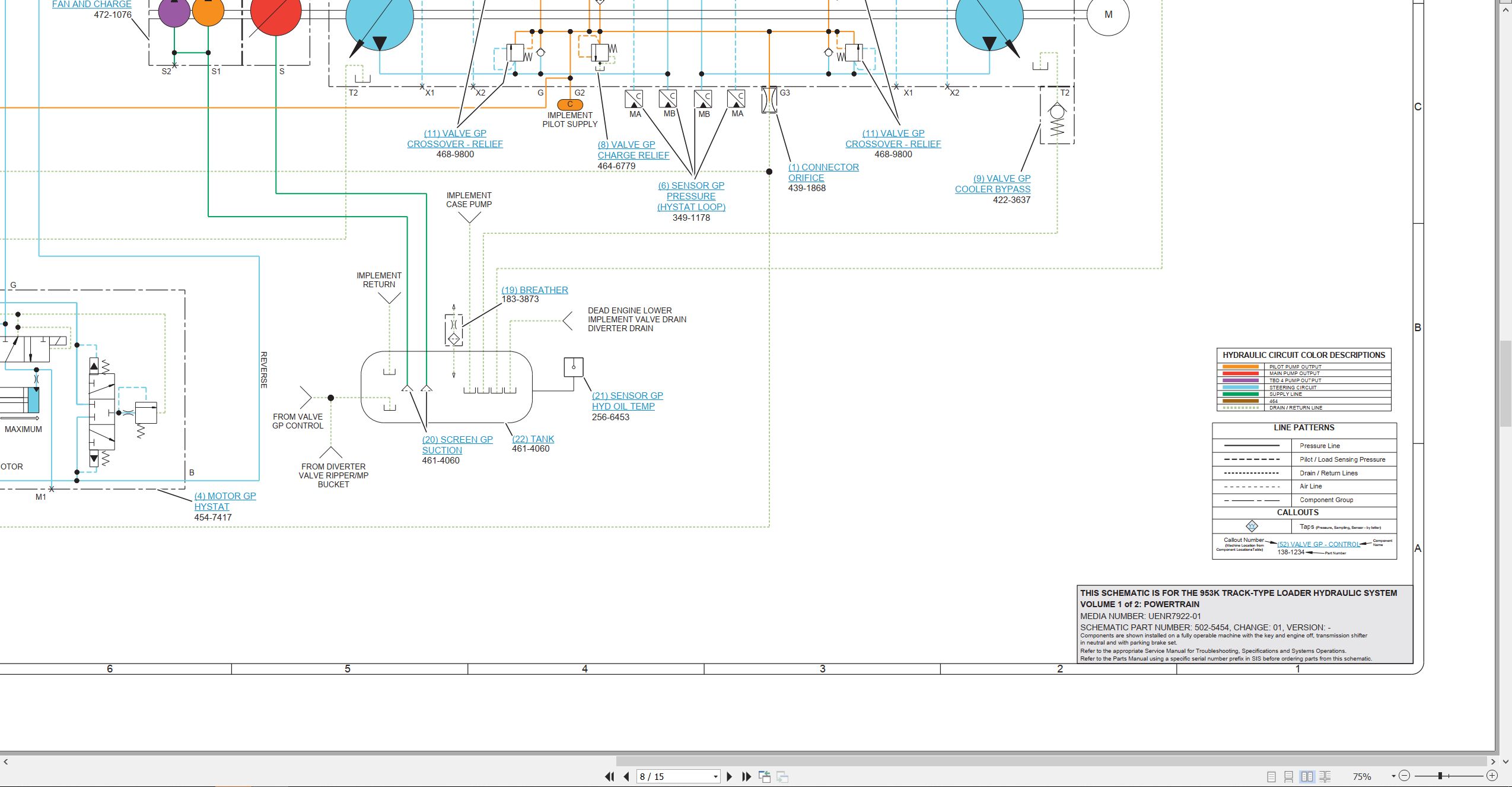Screen dimensions: 1512x787
Task: Open the FAN AND CHARGE link
Action: (91, 5)
